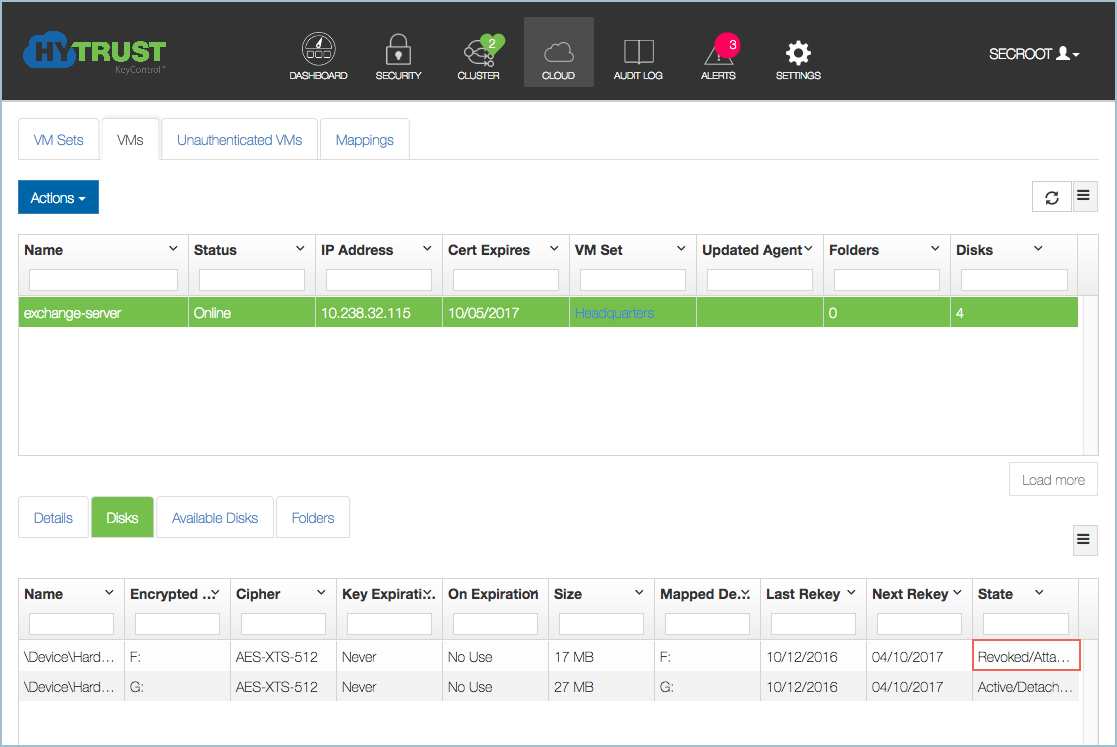Open the Settings gear icon
This screenshot has width=1117, height=747.
pos(798,54)
